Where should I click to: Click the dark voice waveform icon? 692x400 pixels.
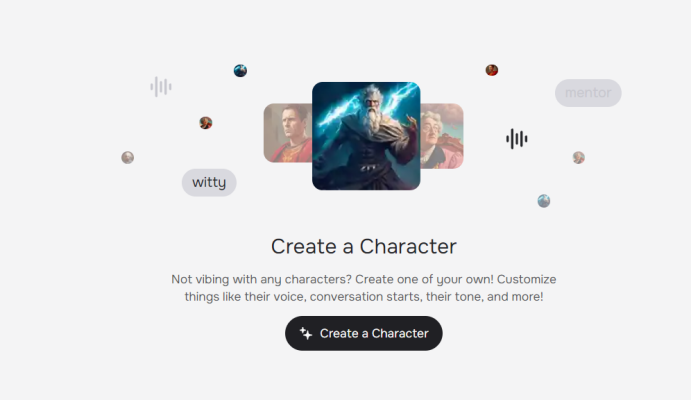517,139
